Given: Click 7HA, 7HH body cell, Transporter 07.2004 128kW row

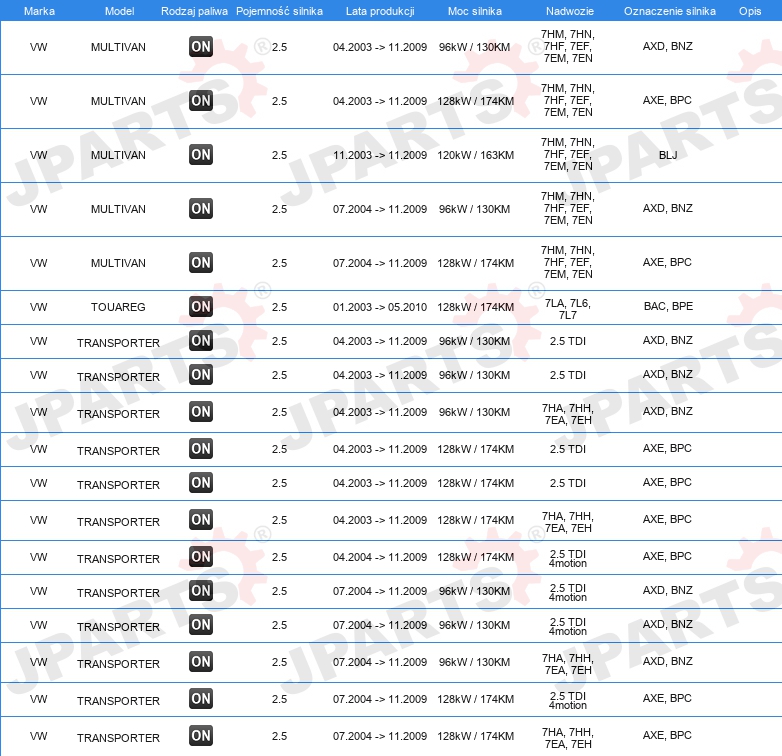Looking at the screenshot, I should click(x=568, y=738).
